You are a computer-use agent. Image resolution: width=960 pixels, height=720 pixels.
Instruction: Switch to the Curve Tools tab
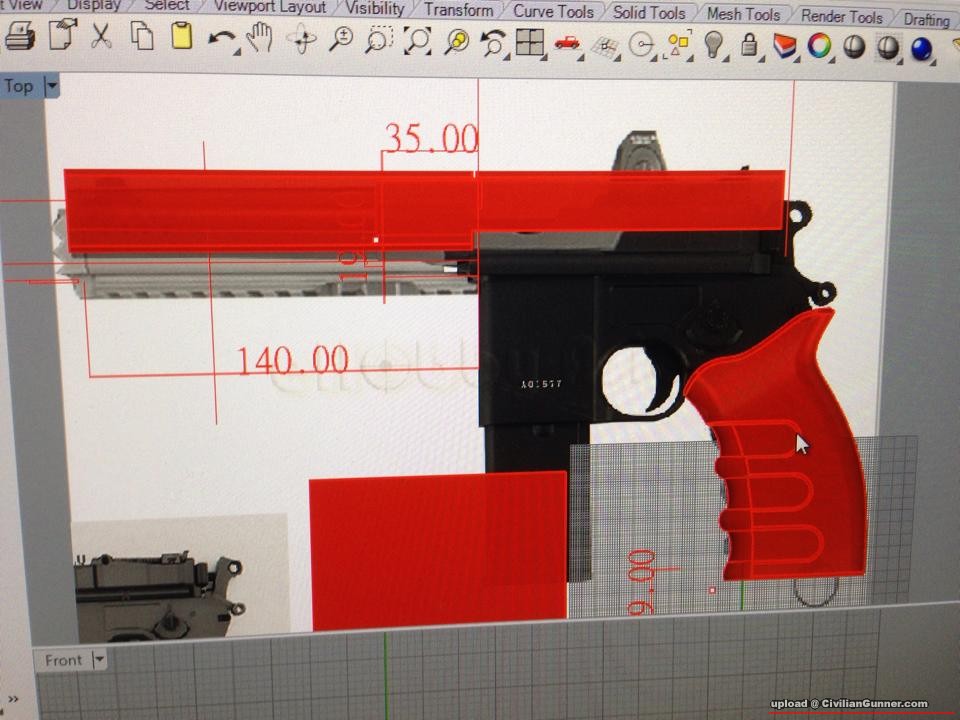click(x=553, y=12)
